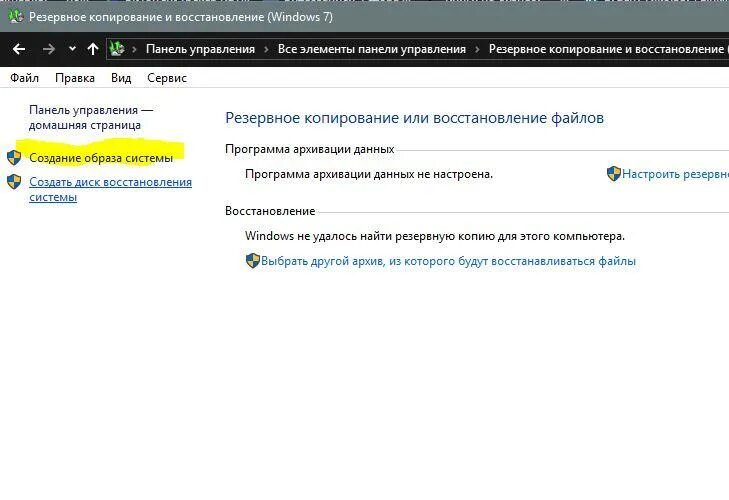The width and height of the screenshot is (729, 500).
Task: Click shield icon beside Создать диск восстановления
Action: coord(14,182)
